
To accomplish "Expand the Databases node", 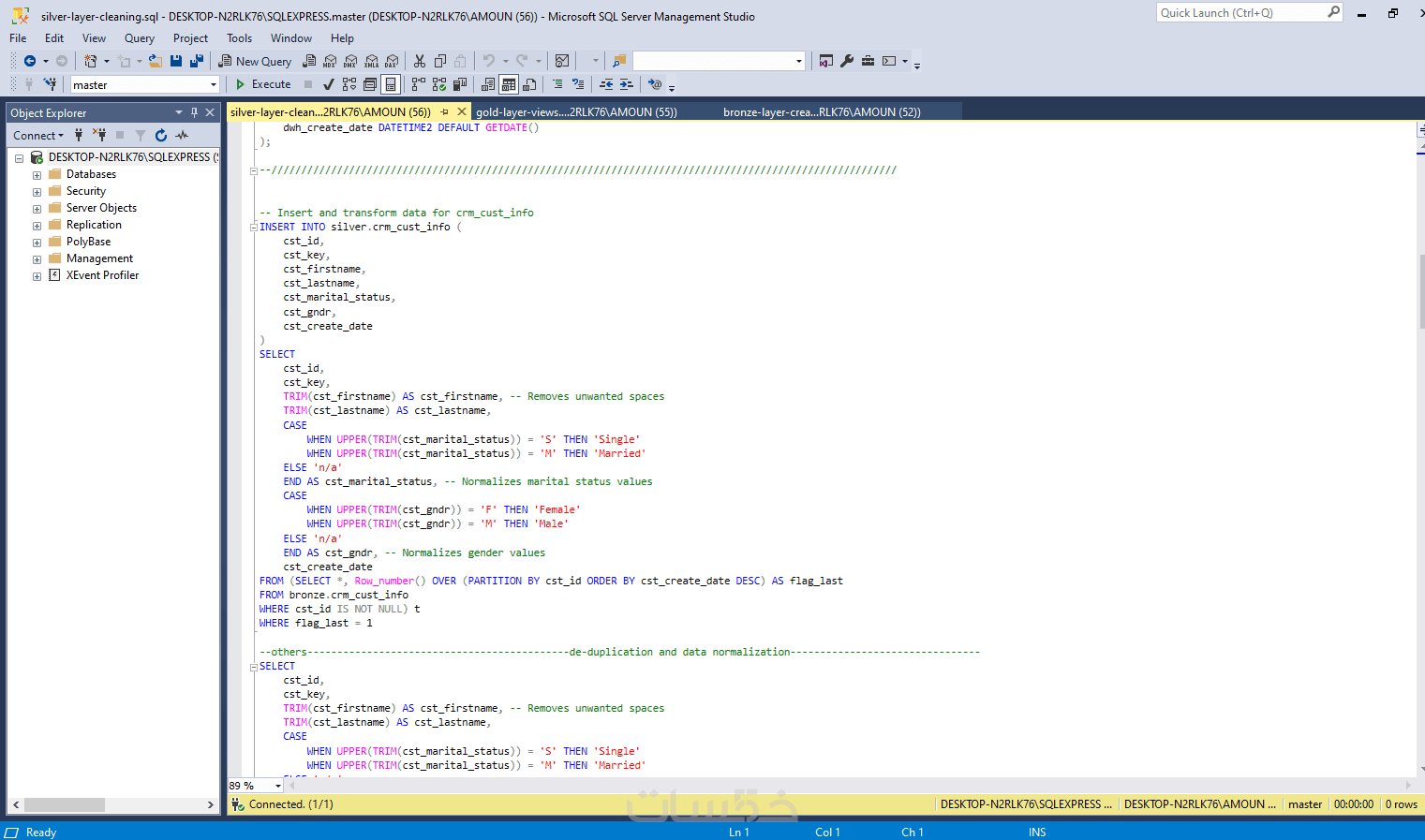I will [x=37, y=175].
